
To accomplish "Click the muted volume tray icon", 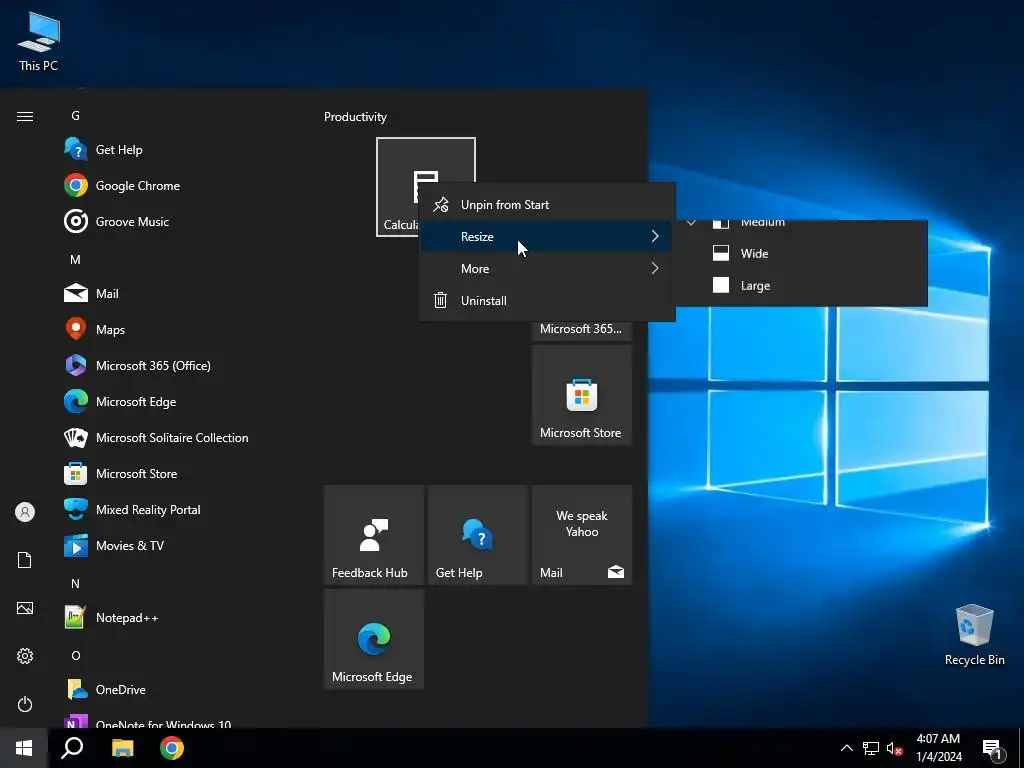I will [x=894, y=748].
